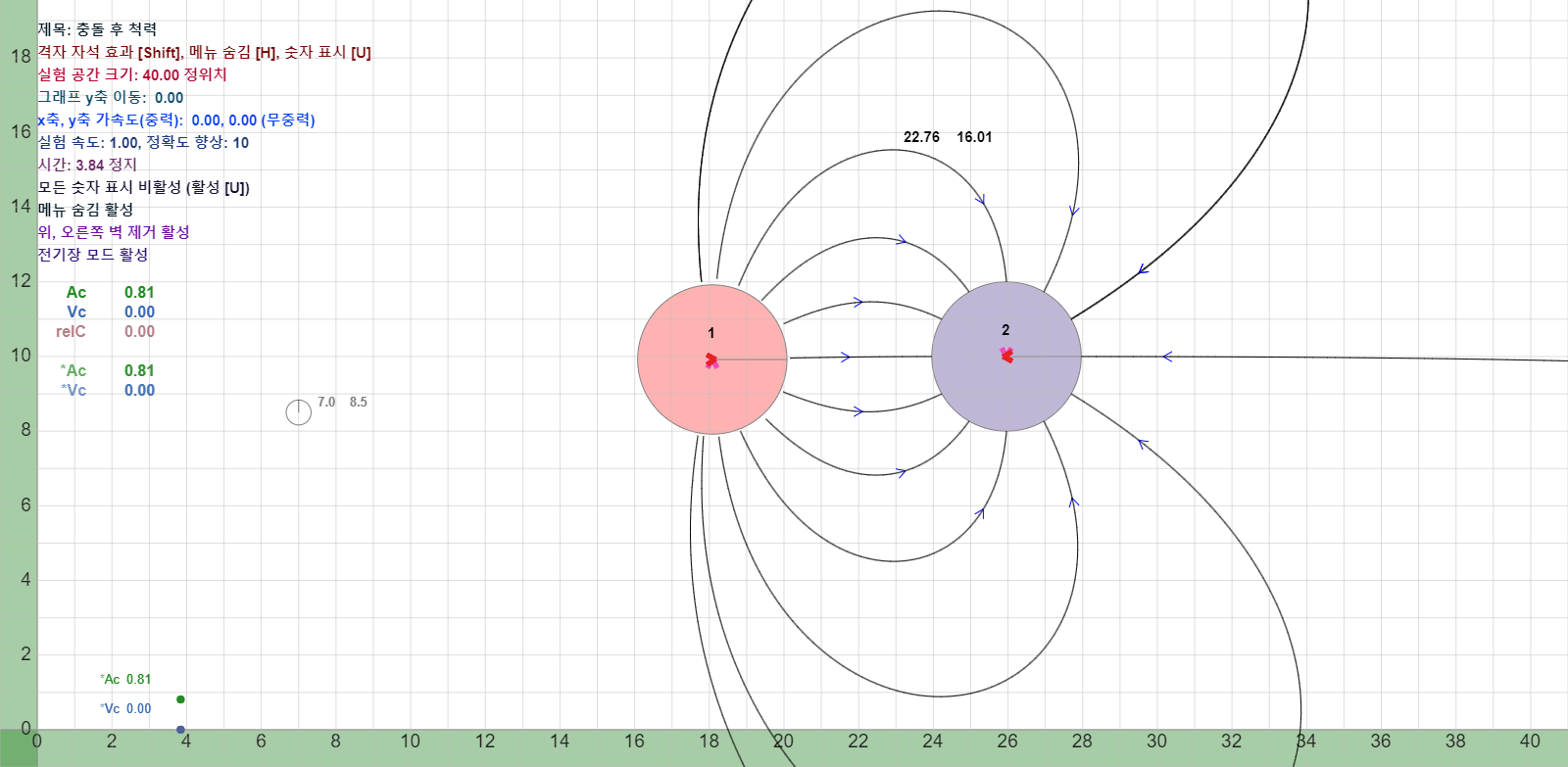Click the 실험 속도: 1.00 setting
The image size is (1568, 767).
pyautogui.click(x=88, y=142)
